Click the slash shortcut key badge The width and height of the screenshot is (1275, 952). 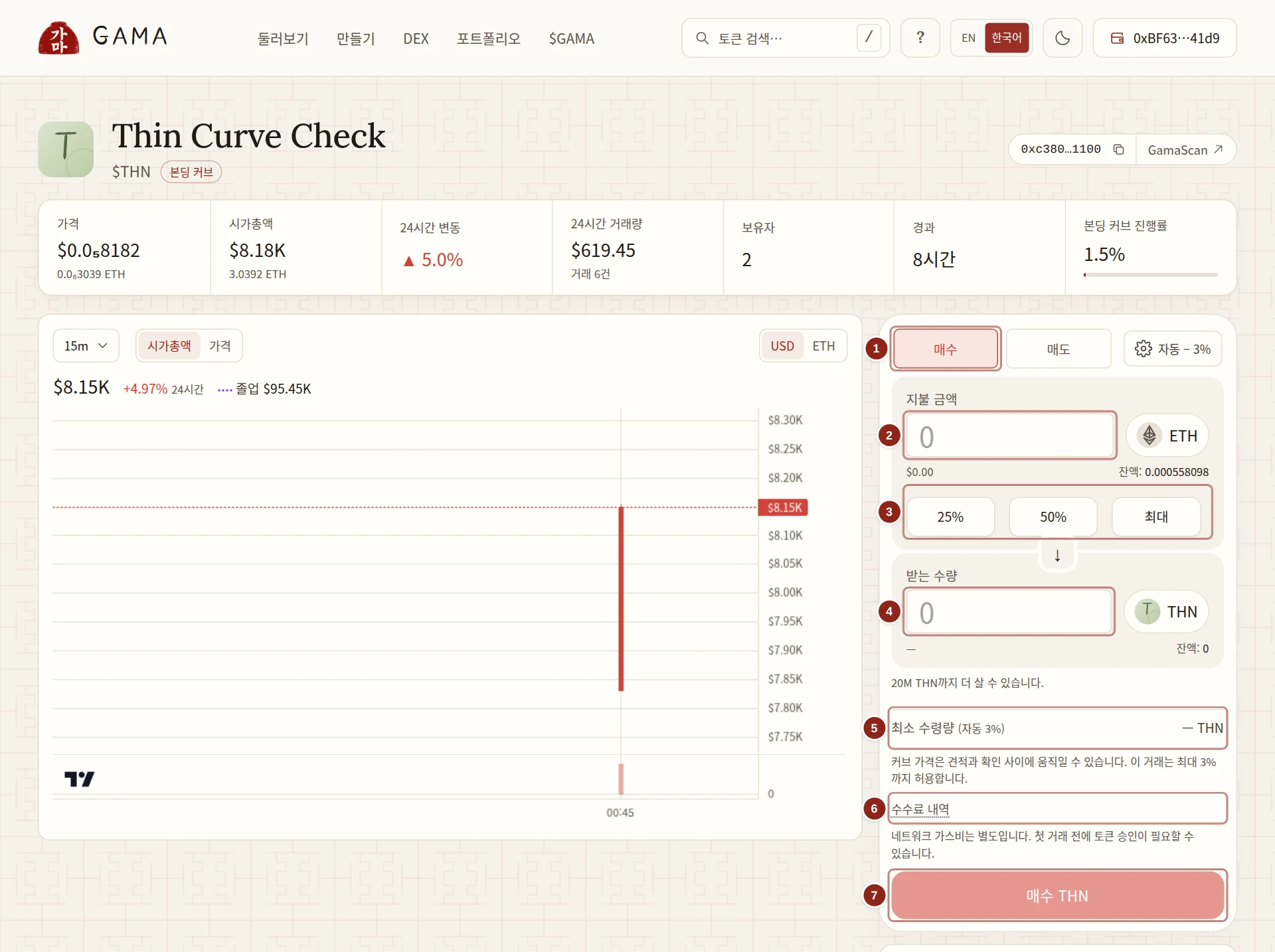click(869, 38)
